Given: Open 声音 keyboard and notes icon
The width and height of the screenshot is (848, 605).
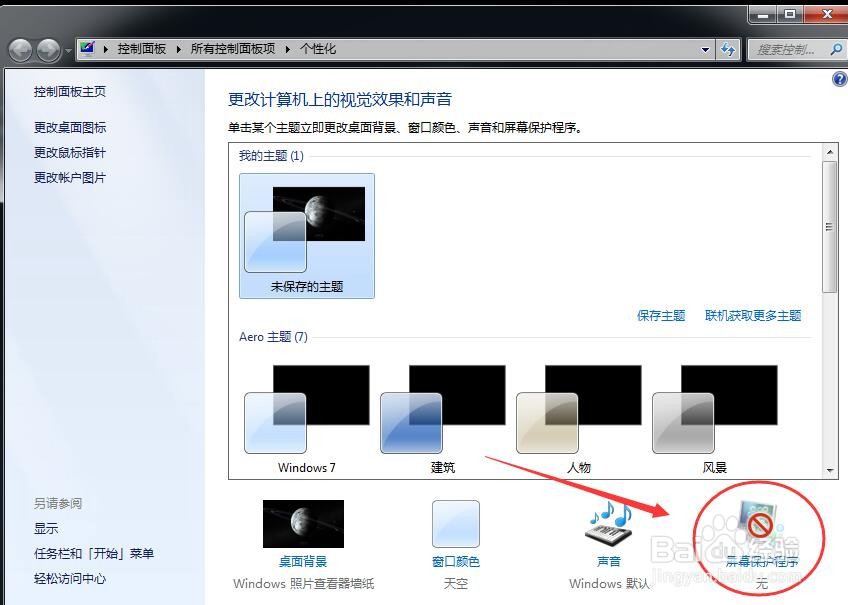Looking at the screenshot, I should coord(609,523).
